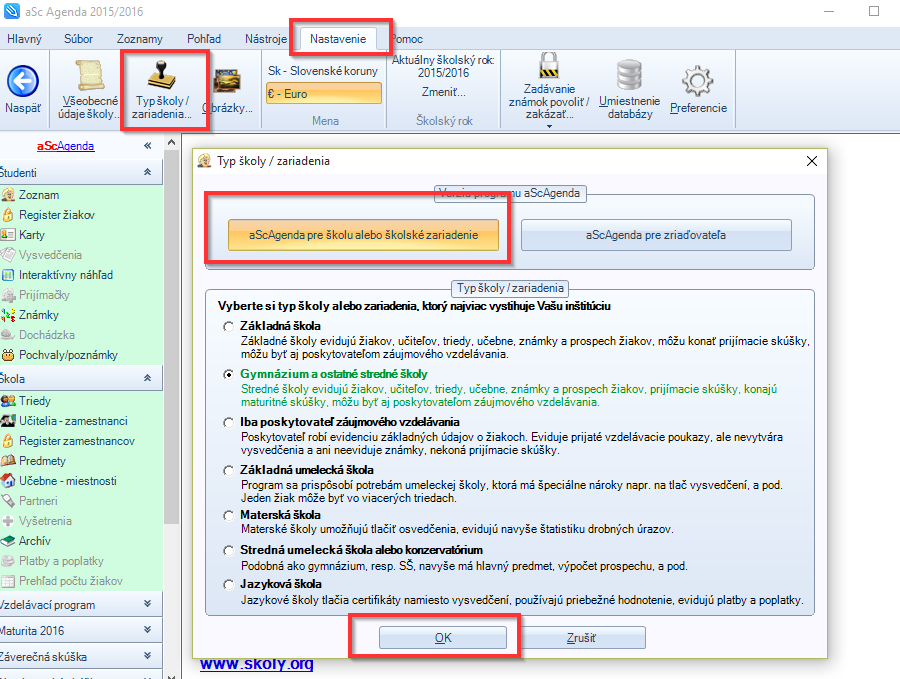
Task: Select Jazyková škola radio button
Action: click(x=228, y=584)
